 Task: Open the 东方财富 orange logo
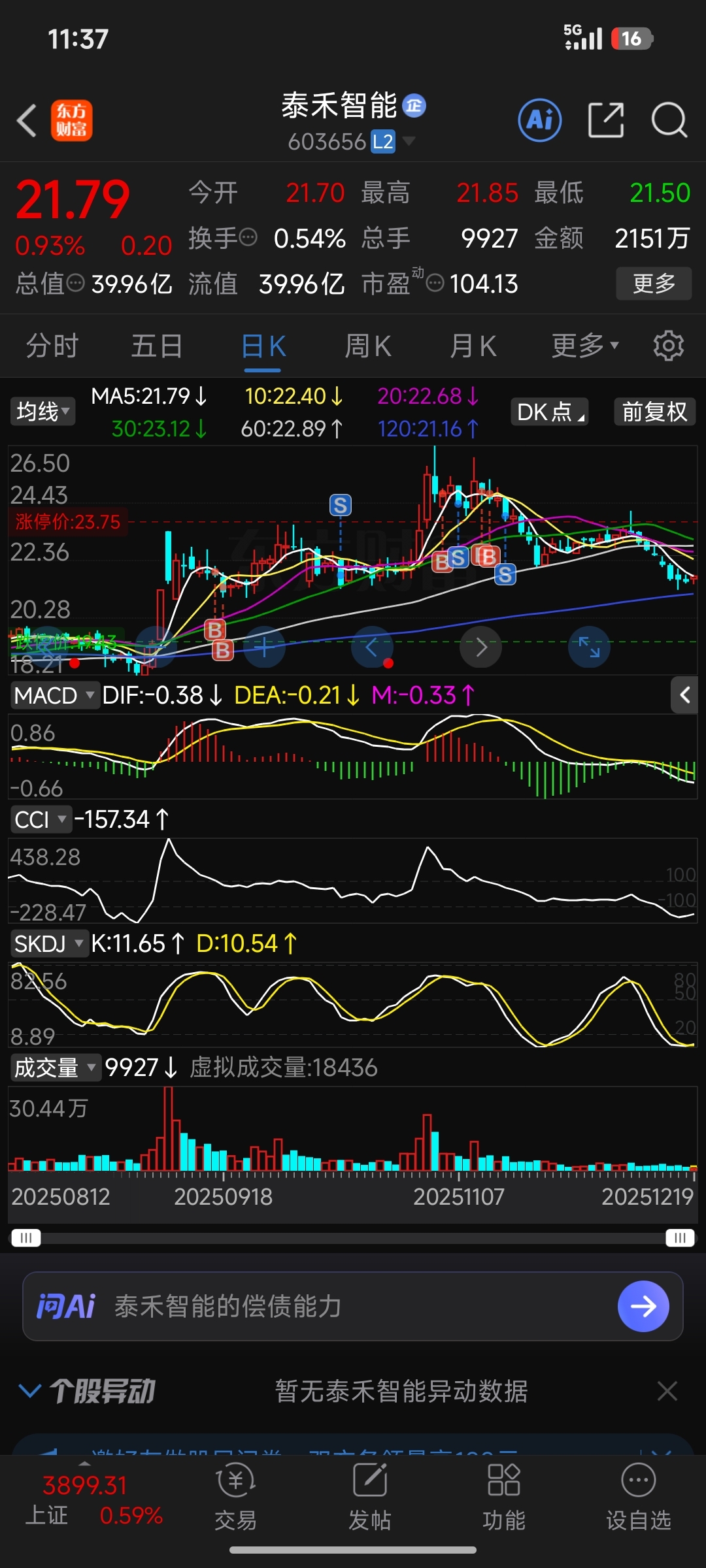72,121
